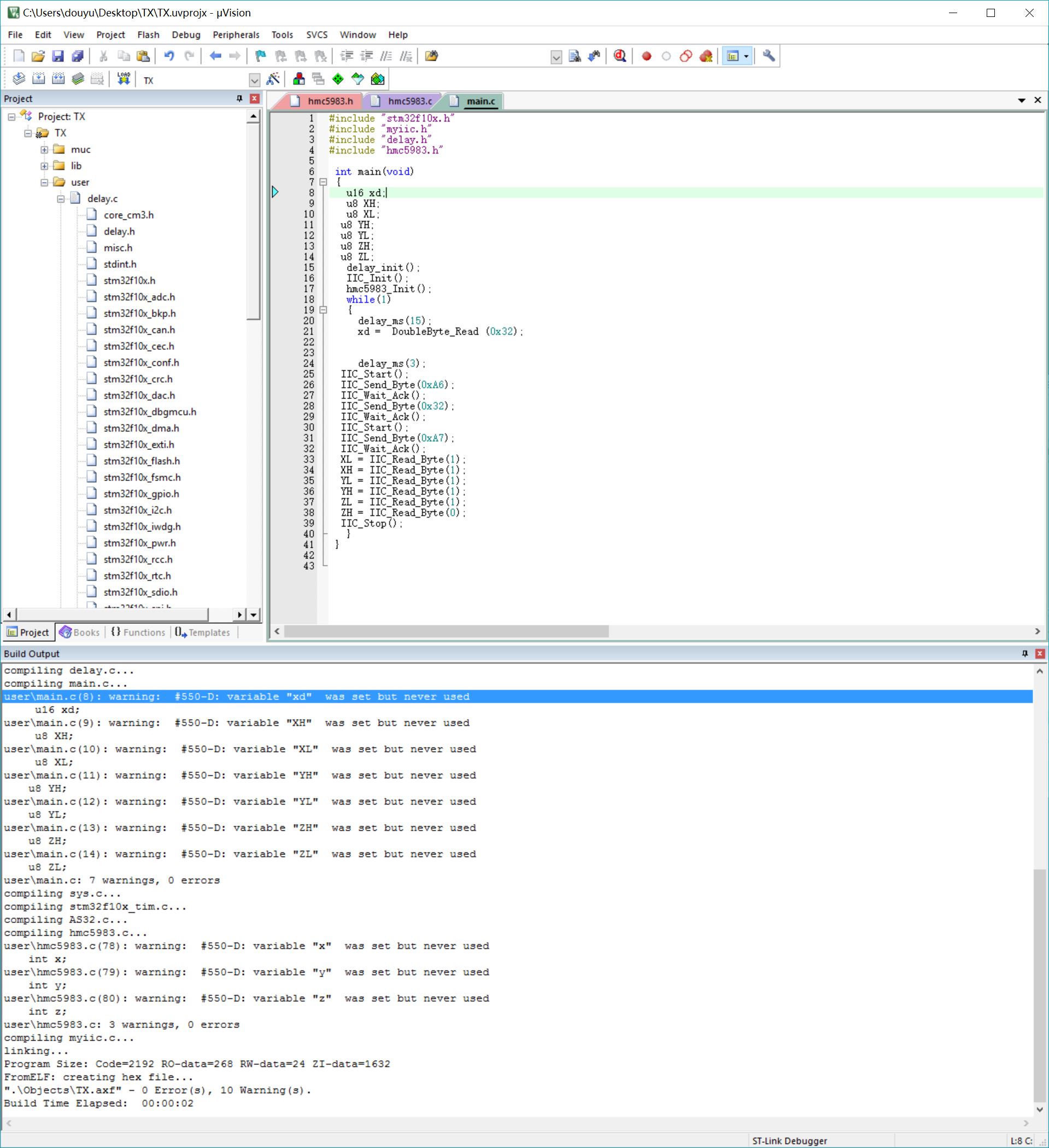Image resolution: width=1049 pixels, height=1148 pixels.
Task: Open the find text combo box dropdown
Action: 556,57
